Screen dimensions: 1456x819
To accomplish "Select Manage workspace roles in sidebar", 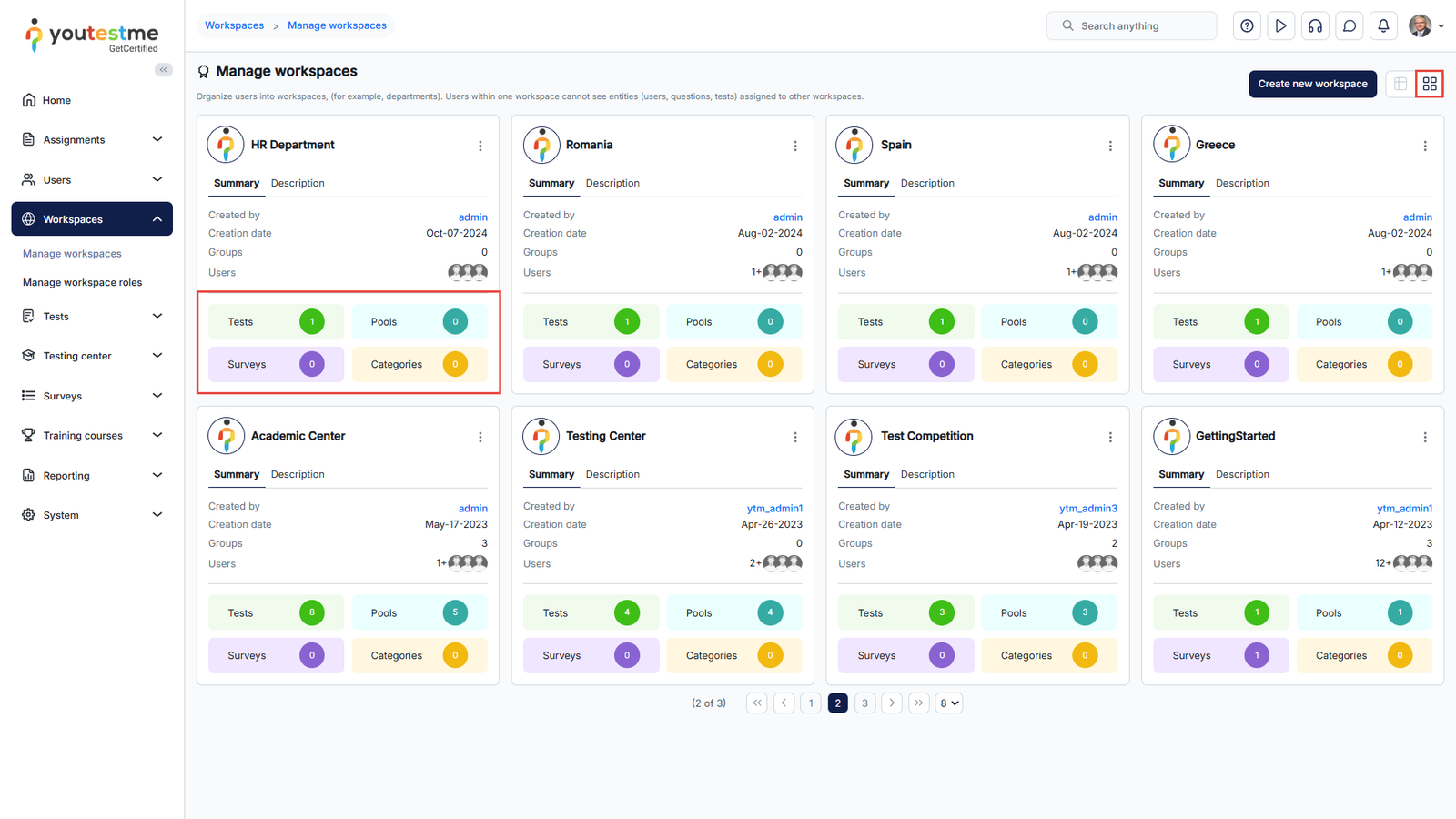I will (x=82, y=283).
